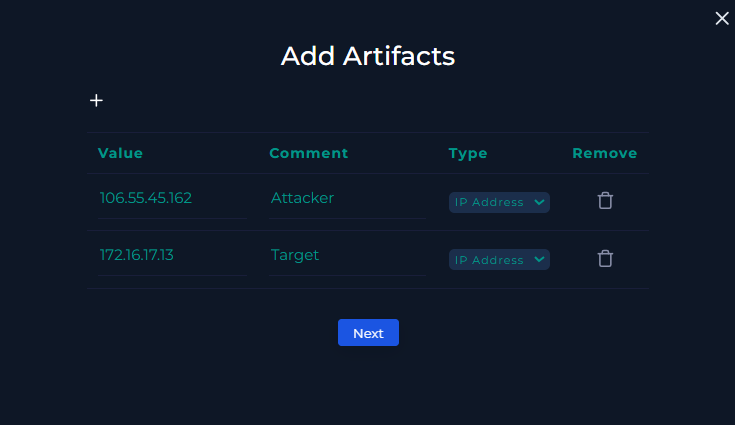Image resolution: width=735 pixels, height=425 pixels.
Task: Click the Remove column header
Action: pos(605,153)
